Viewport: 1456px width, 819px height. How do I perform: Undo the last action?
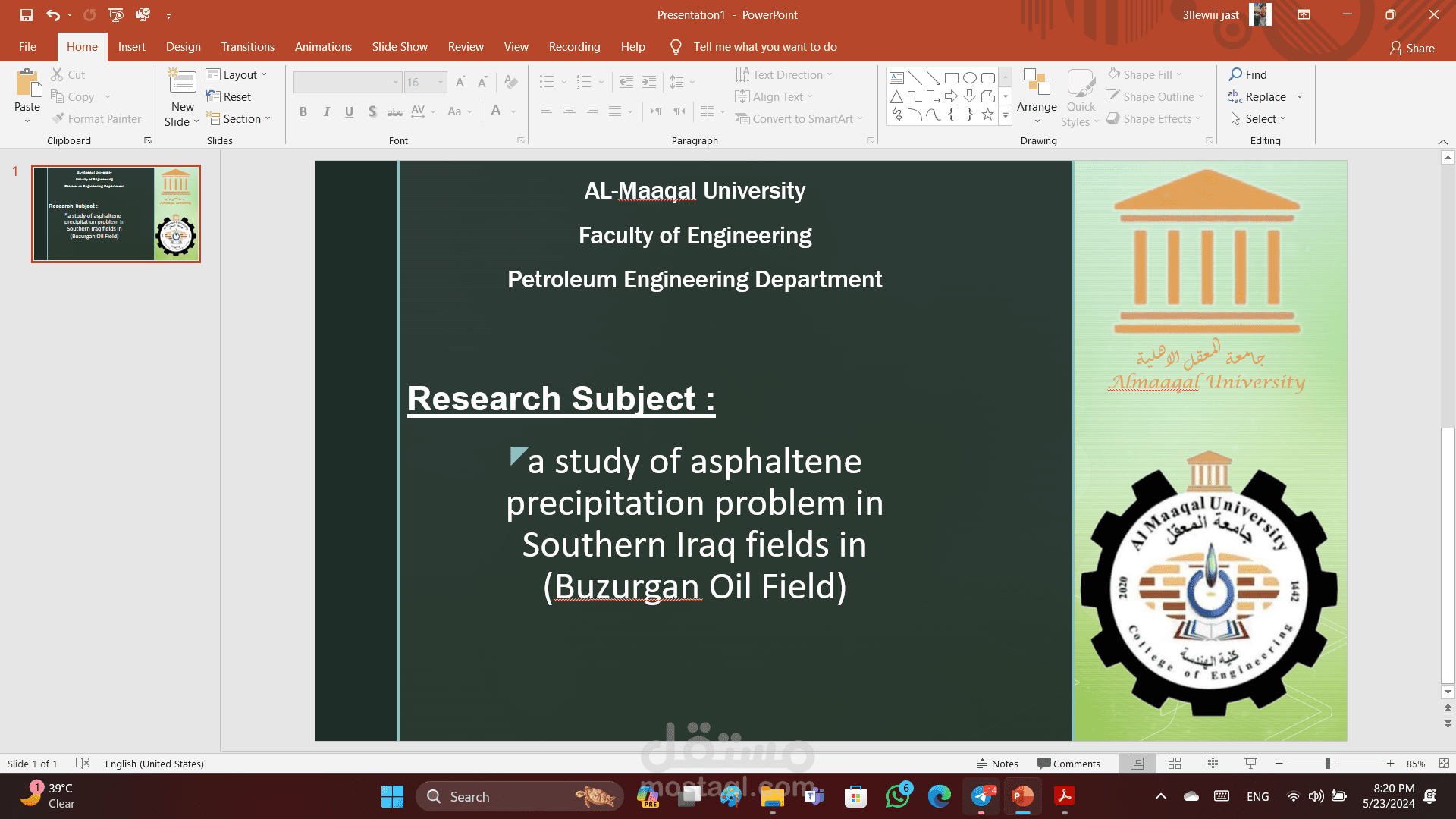52,14
